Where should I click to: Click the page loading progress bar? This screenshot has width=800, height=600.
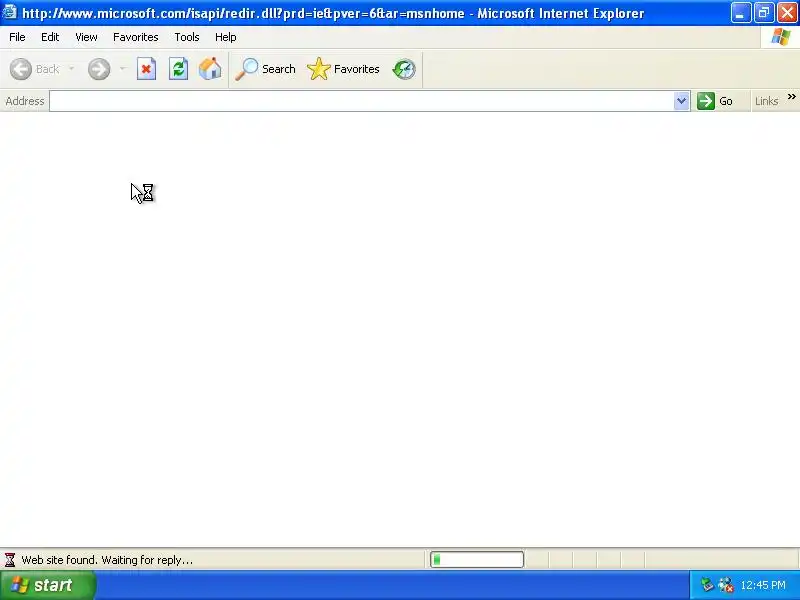[477, 560]
